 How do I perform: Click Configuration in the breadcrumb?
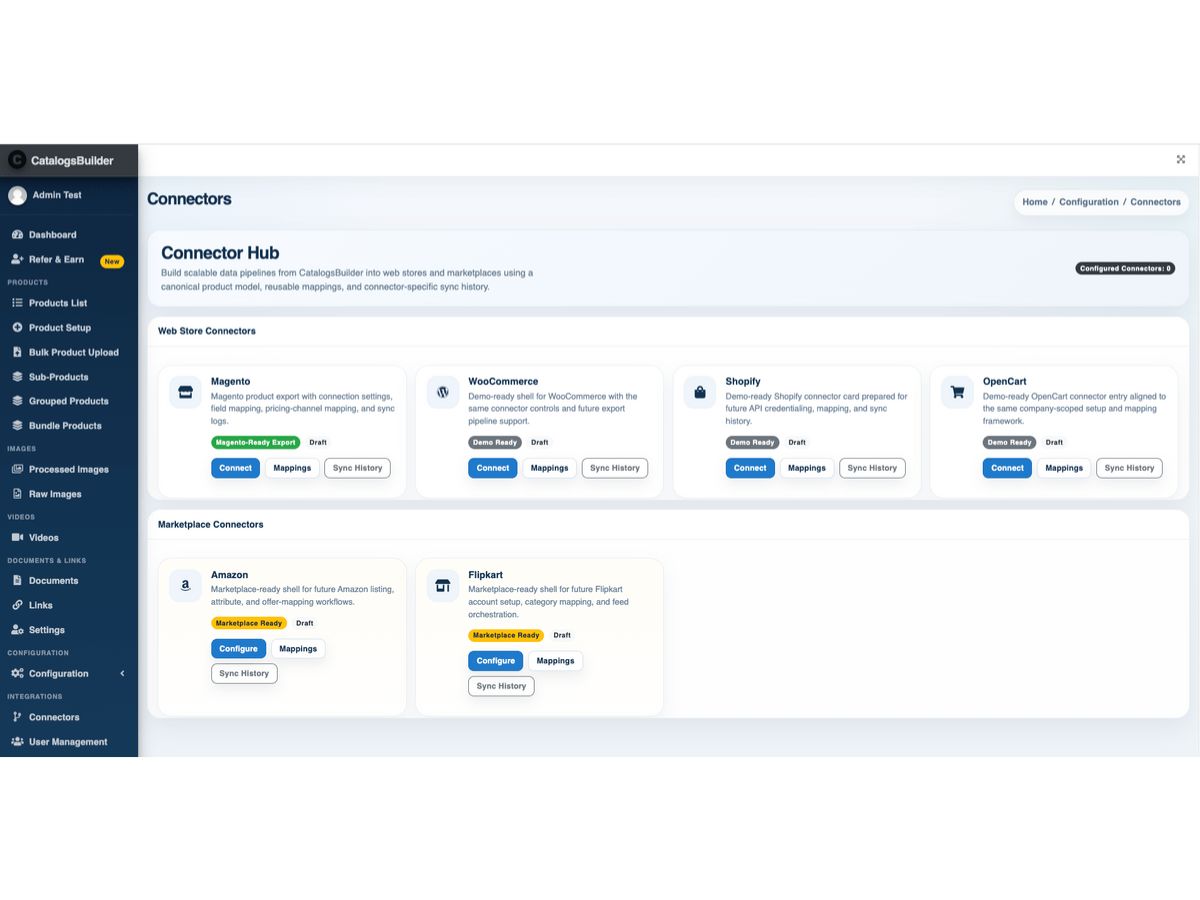coord(1089,202)
